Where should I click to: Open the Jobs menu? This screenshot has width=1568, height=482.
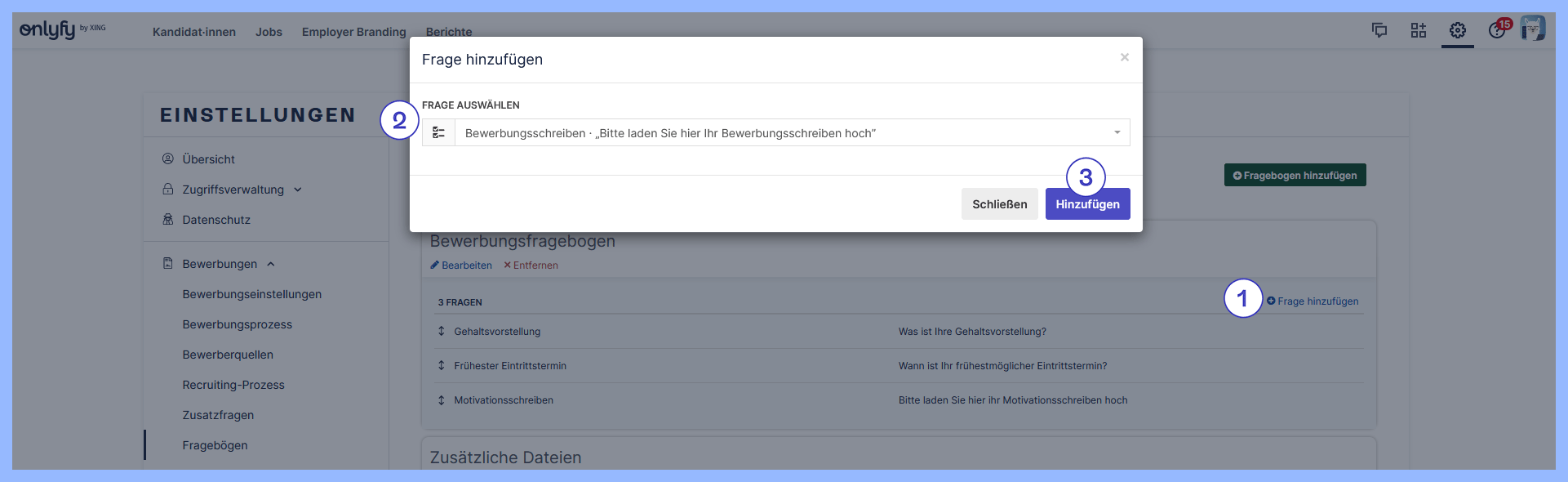pyautogui.click(x=269, y=32)
